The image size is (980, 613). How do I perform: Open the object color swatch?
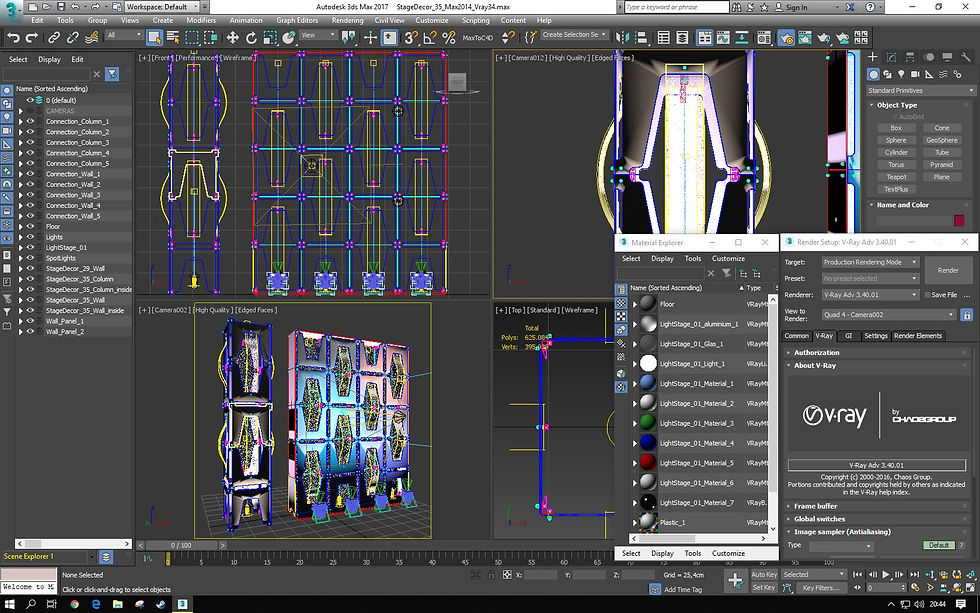[x=959, y=220]
